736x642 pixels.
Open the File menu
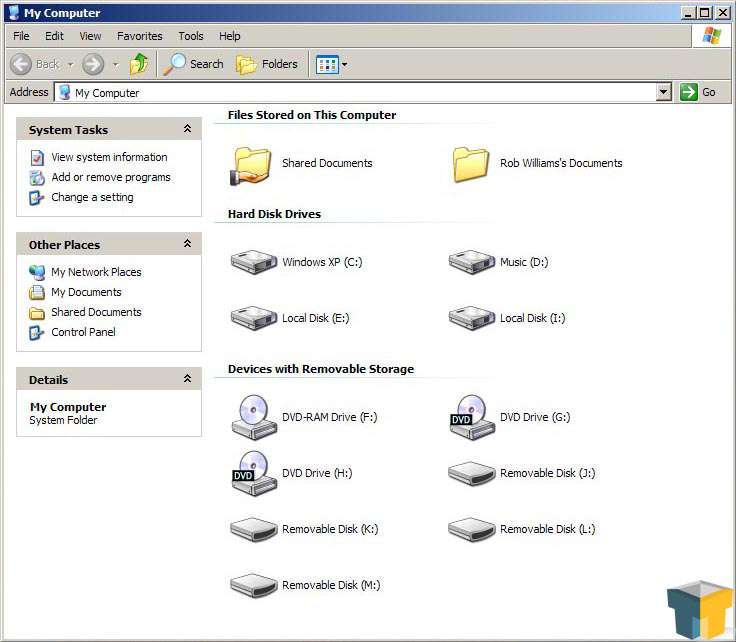click(21, 36)
